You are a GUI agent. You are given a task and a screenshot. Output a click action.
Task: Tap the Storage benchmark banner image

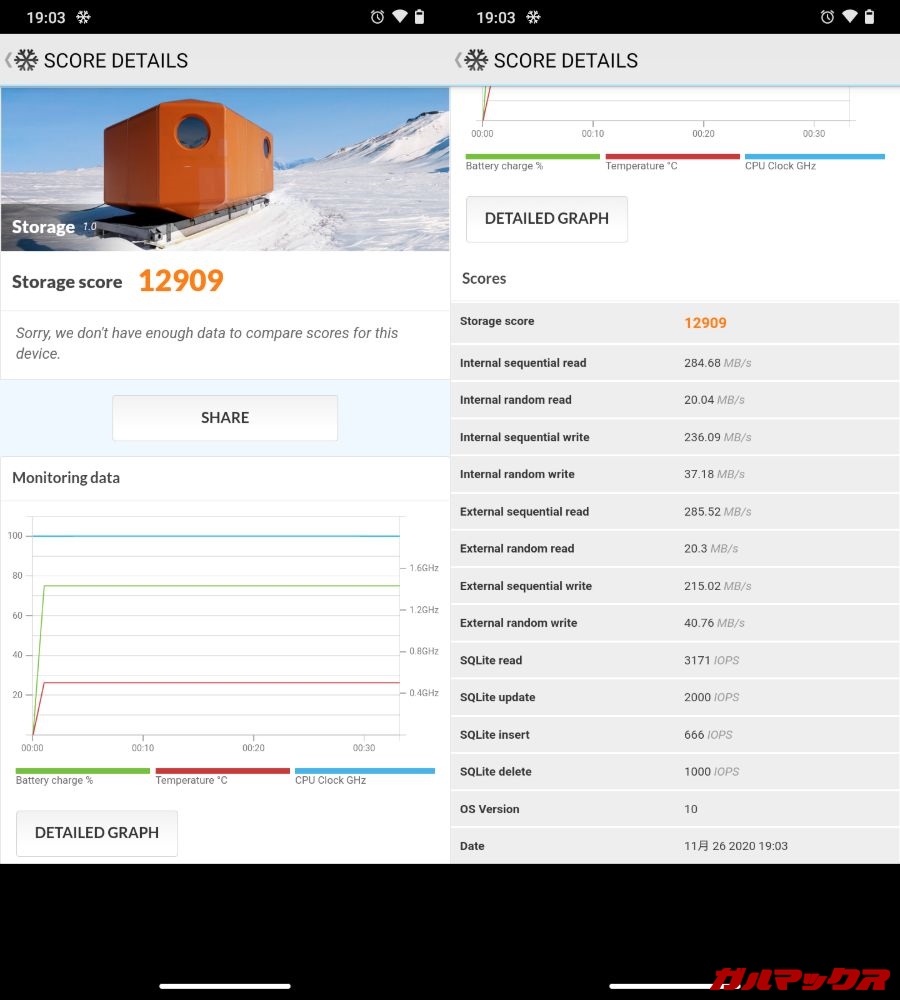225,168
